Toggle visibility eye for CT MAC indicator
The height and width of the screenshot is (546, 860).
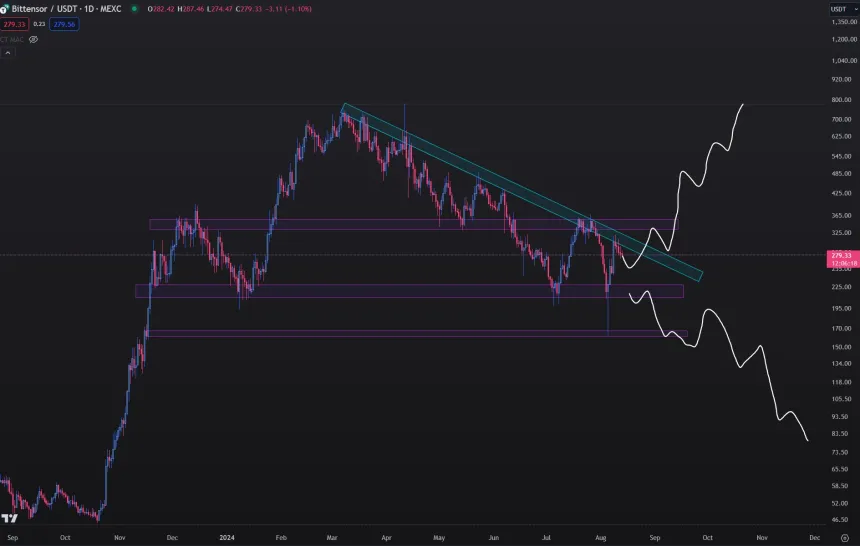(x=33, y=39)
